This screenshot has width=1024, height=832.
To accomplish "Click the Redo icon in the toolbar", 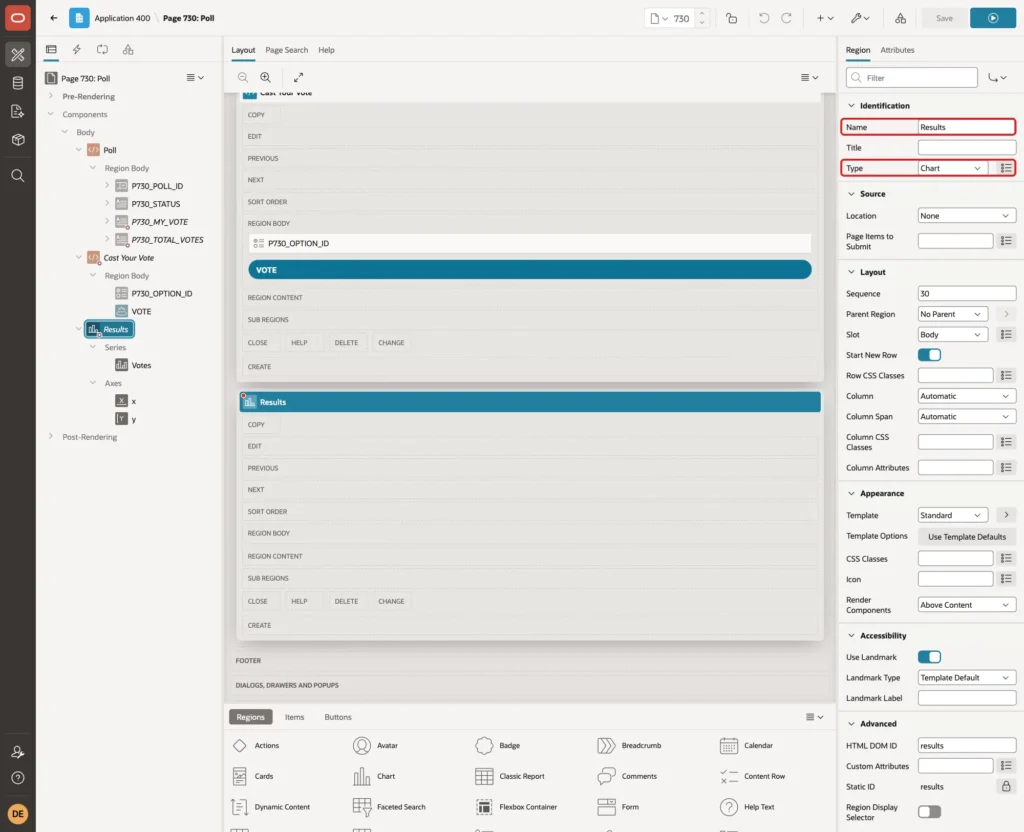I will 786,18.
